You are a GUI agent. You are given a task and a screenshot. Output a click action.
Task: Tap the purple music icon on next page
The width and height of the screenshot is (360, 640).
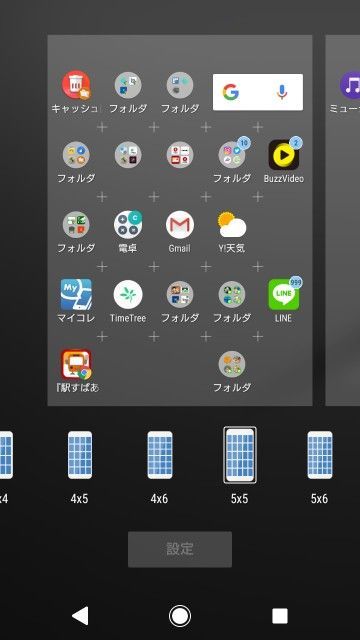coord(351,85)
